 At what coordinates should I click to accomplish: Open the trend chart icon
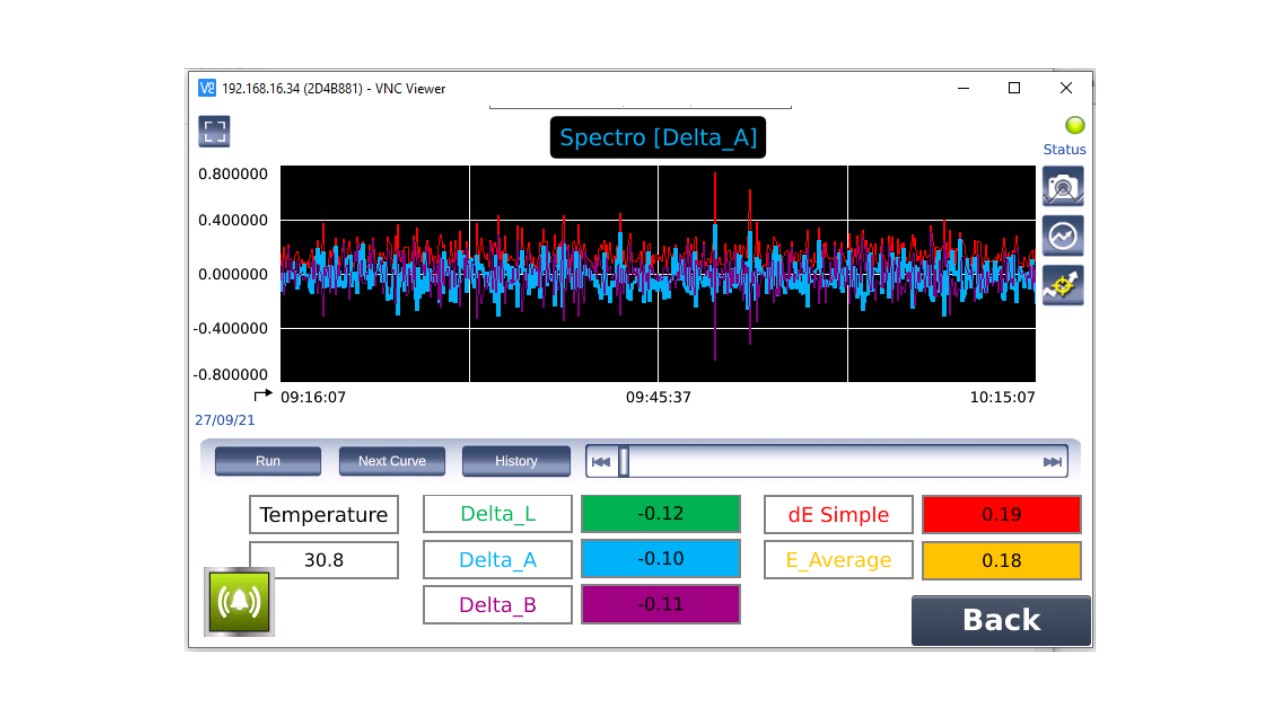click(x=1063, y=236)
